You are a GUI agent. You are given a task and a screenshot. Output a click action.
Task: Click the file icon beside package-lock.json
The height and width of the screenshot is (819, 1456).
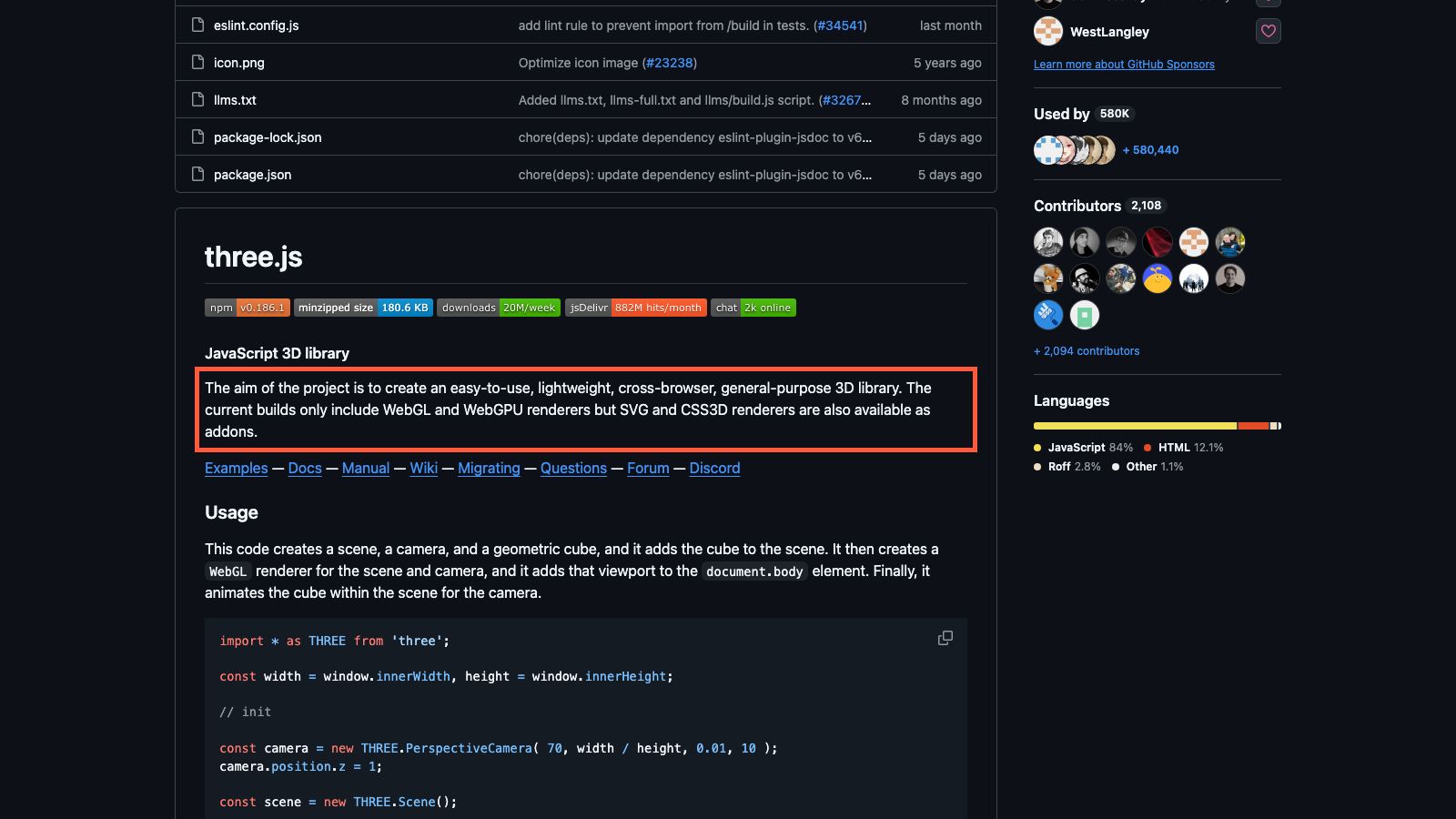point(197,136)
